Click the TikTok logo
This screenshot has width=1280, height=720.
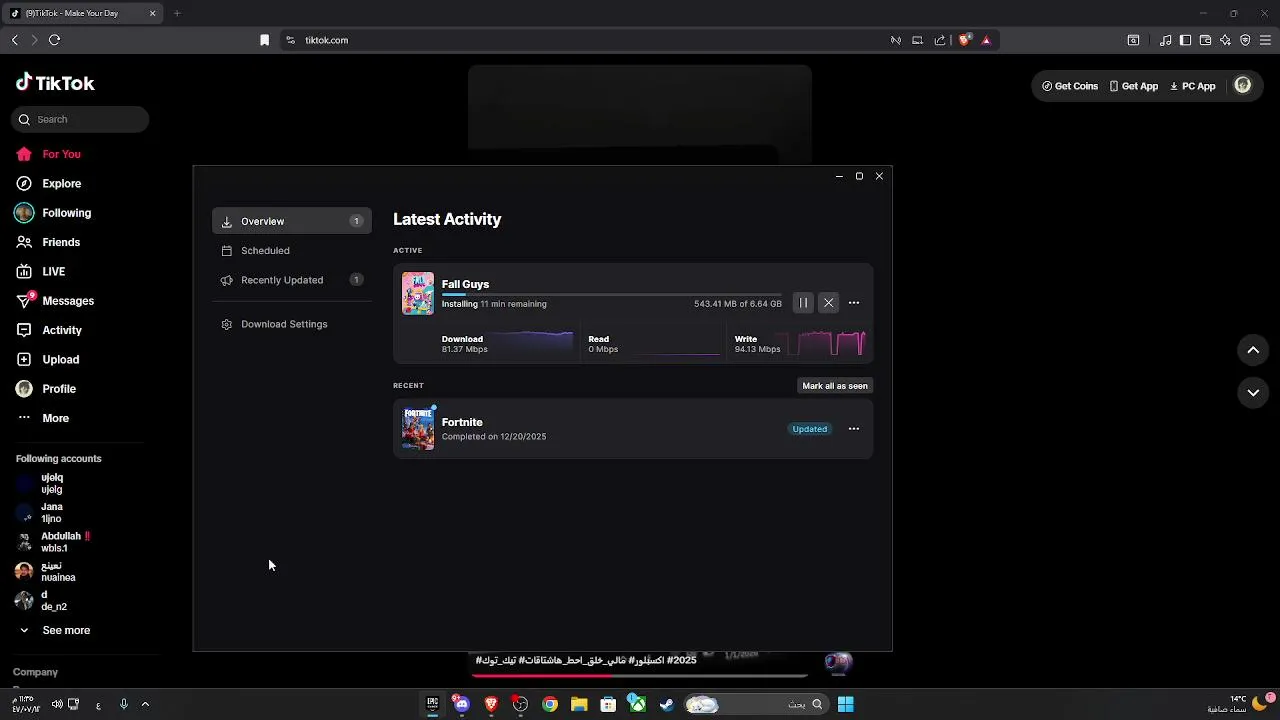(55, 83)
